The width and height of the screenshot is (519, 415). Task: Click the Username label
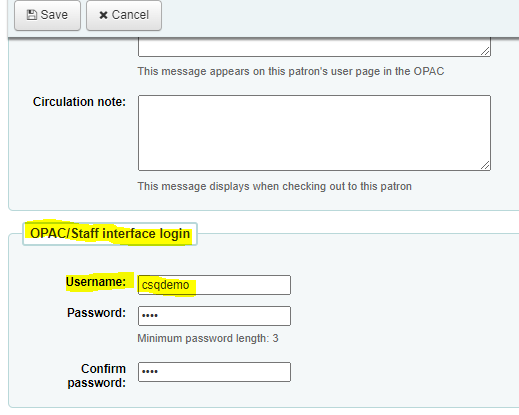96,282
